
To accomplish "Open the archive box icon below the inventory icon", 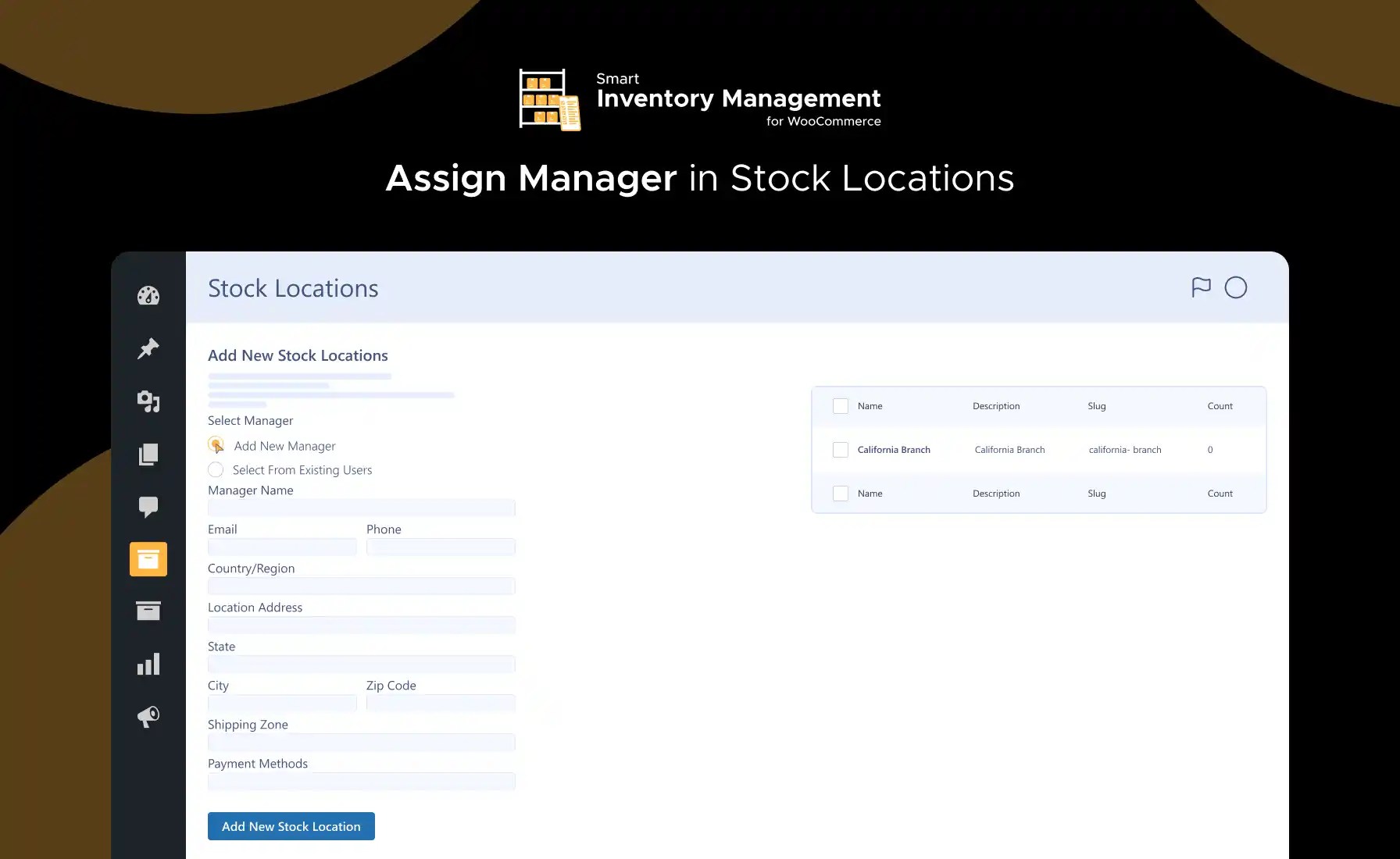I will [x=148, y=611].
